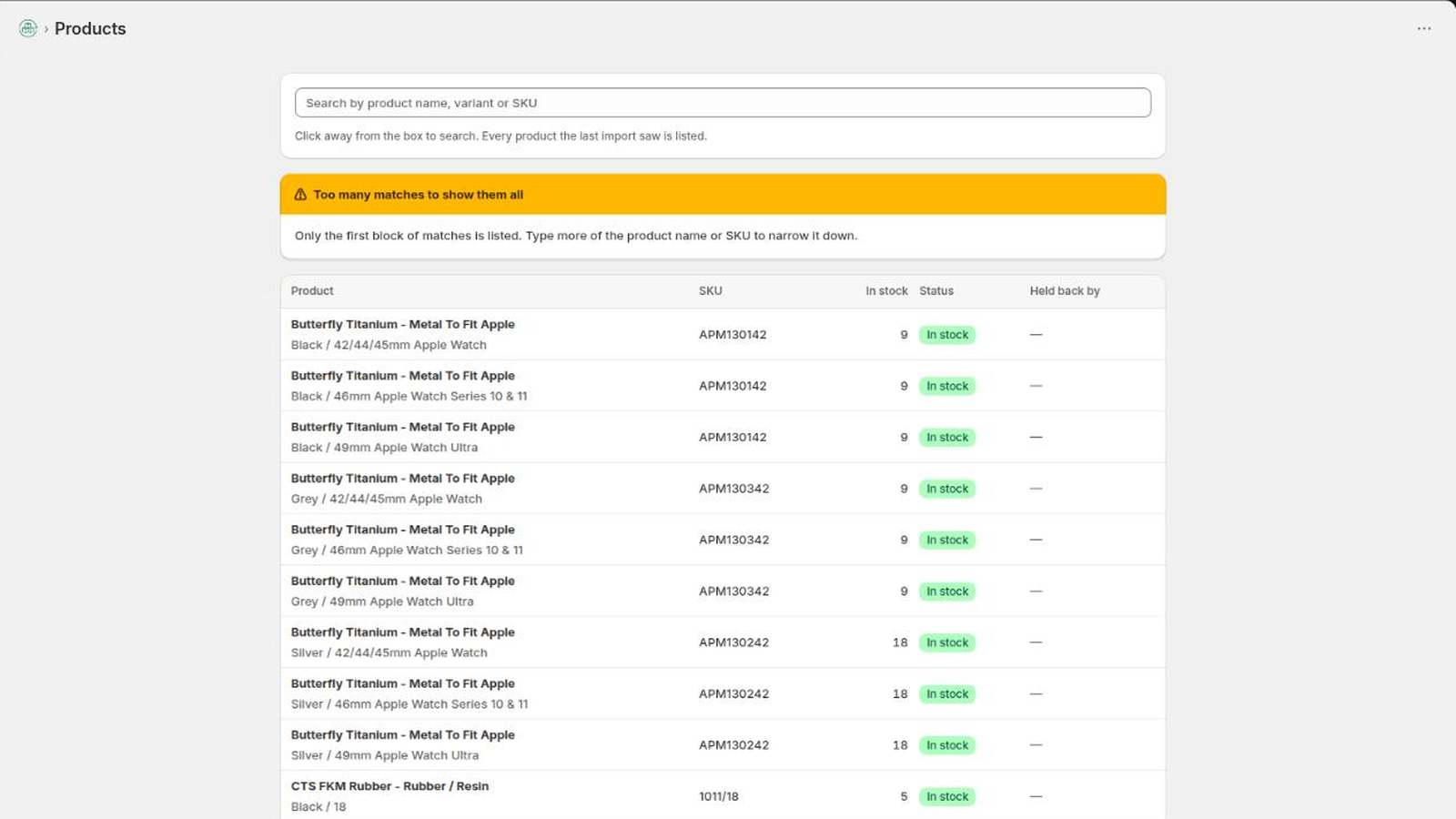Select Black / 46mm Apple Watch Series 10 & 11 row
This screenshot has width=1456, height=819.
pyautogui.click(x=723, y=386)
